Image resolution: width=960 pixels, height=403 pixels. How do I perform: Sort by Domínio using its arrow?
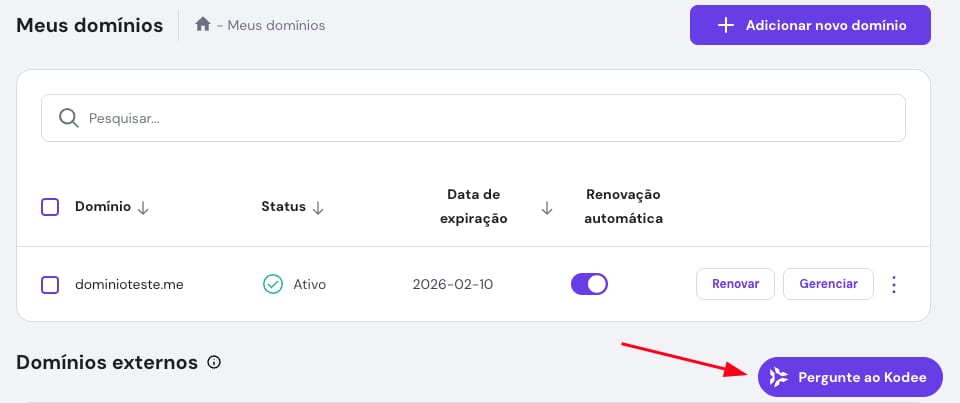pos(143,207)
